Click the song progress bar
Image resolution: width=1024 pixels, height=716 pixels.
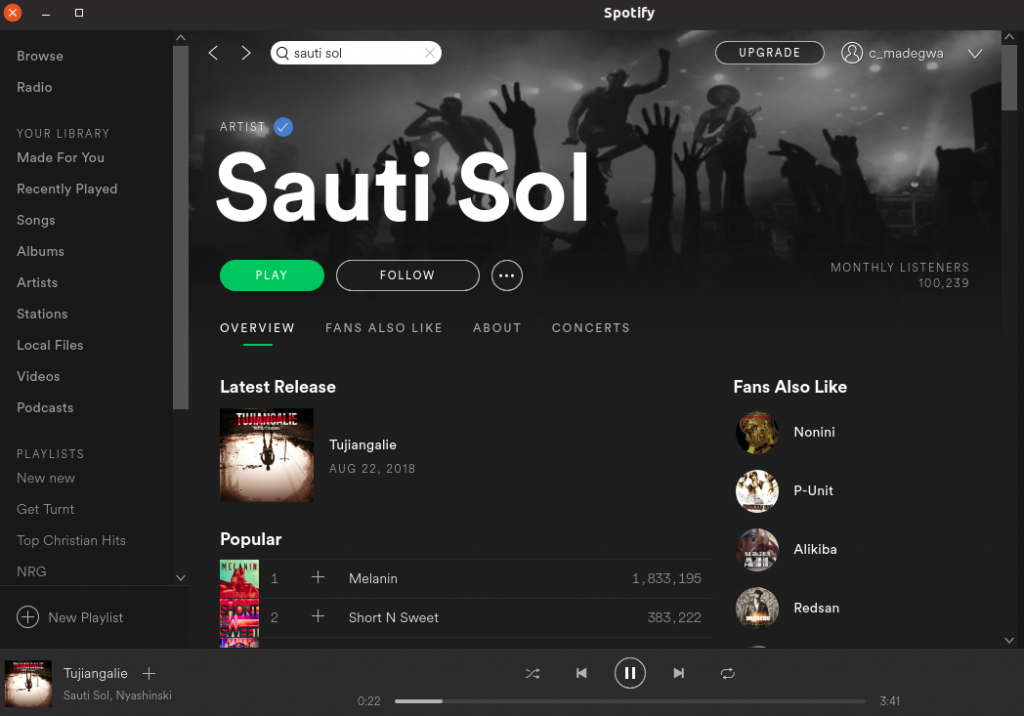[x=630, y=701]
